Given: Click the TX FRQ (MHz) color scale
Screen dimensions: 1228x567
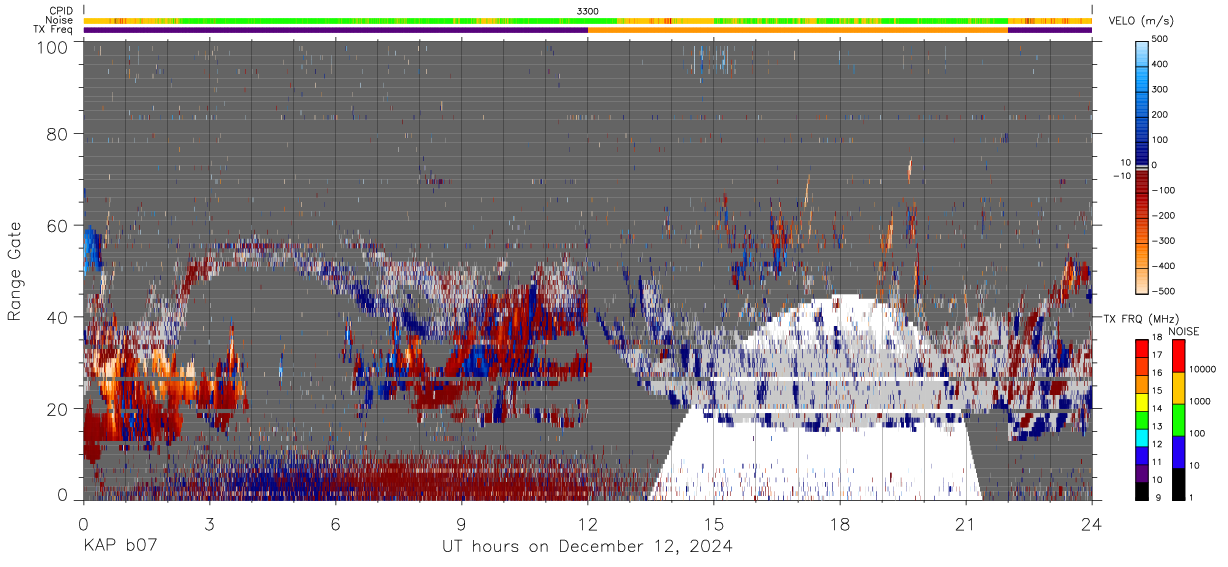Looking at the screenshot, I should point(1142,419).
